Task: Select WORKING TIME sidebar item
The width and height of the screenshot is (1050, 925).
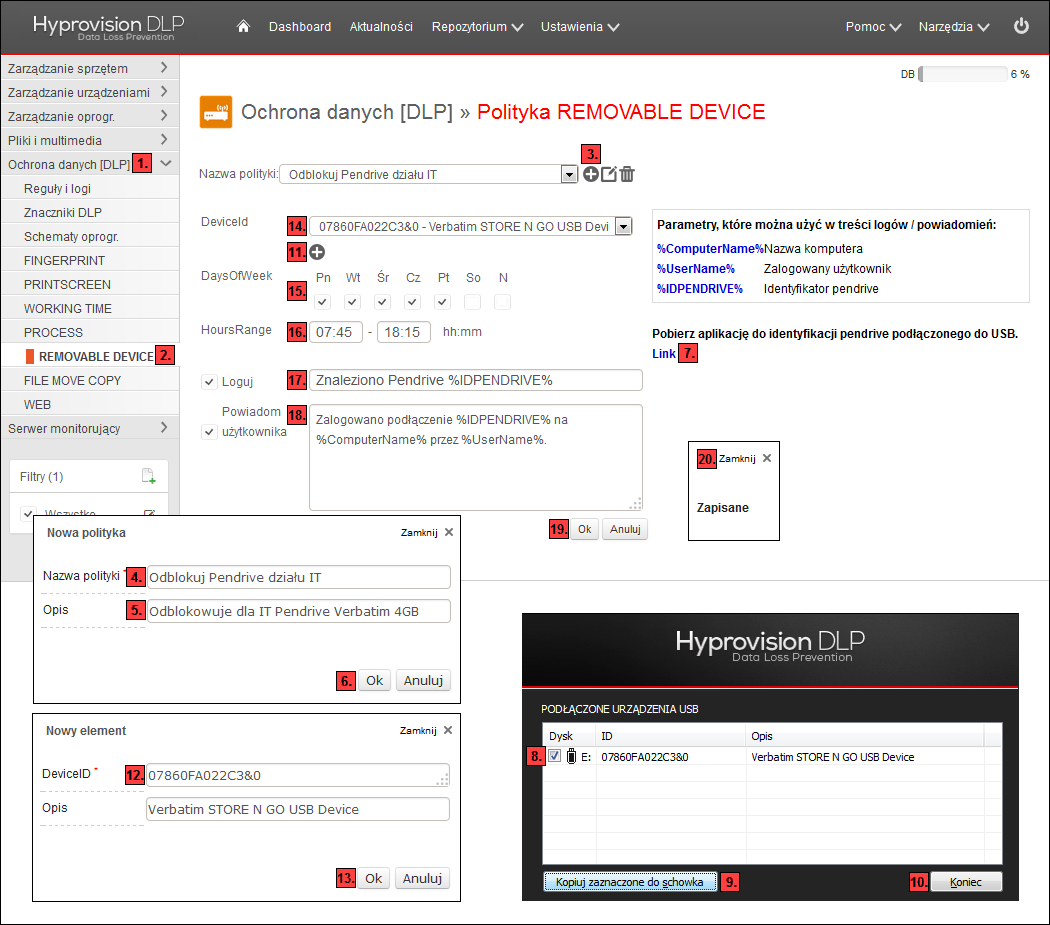Action: point(90,309)
